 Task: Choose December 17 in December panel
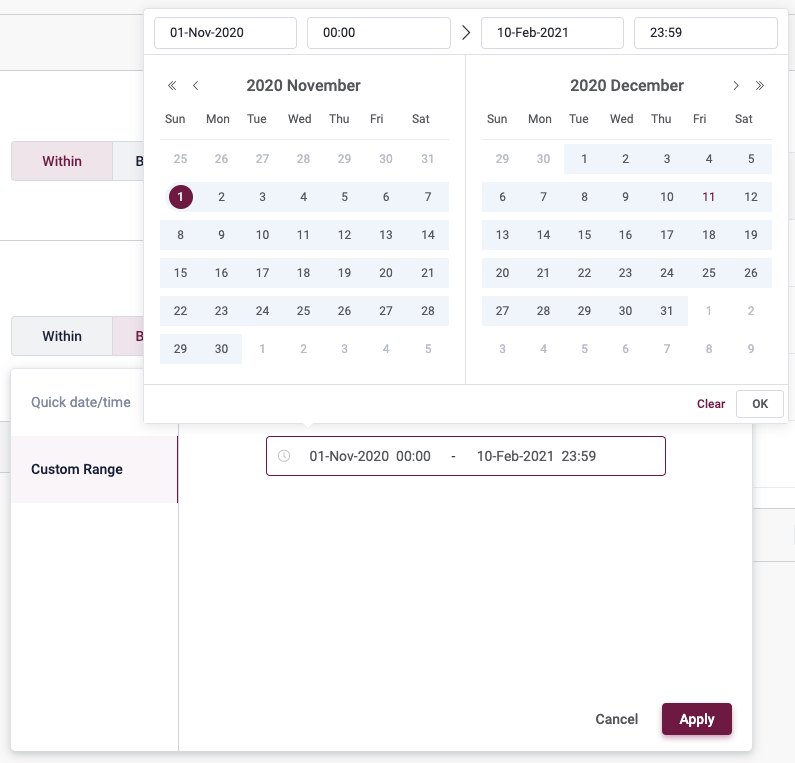coord(667,235)
